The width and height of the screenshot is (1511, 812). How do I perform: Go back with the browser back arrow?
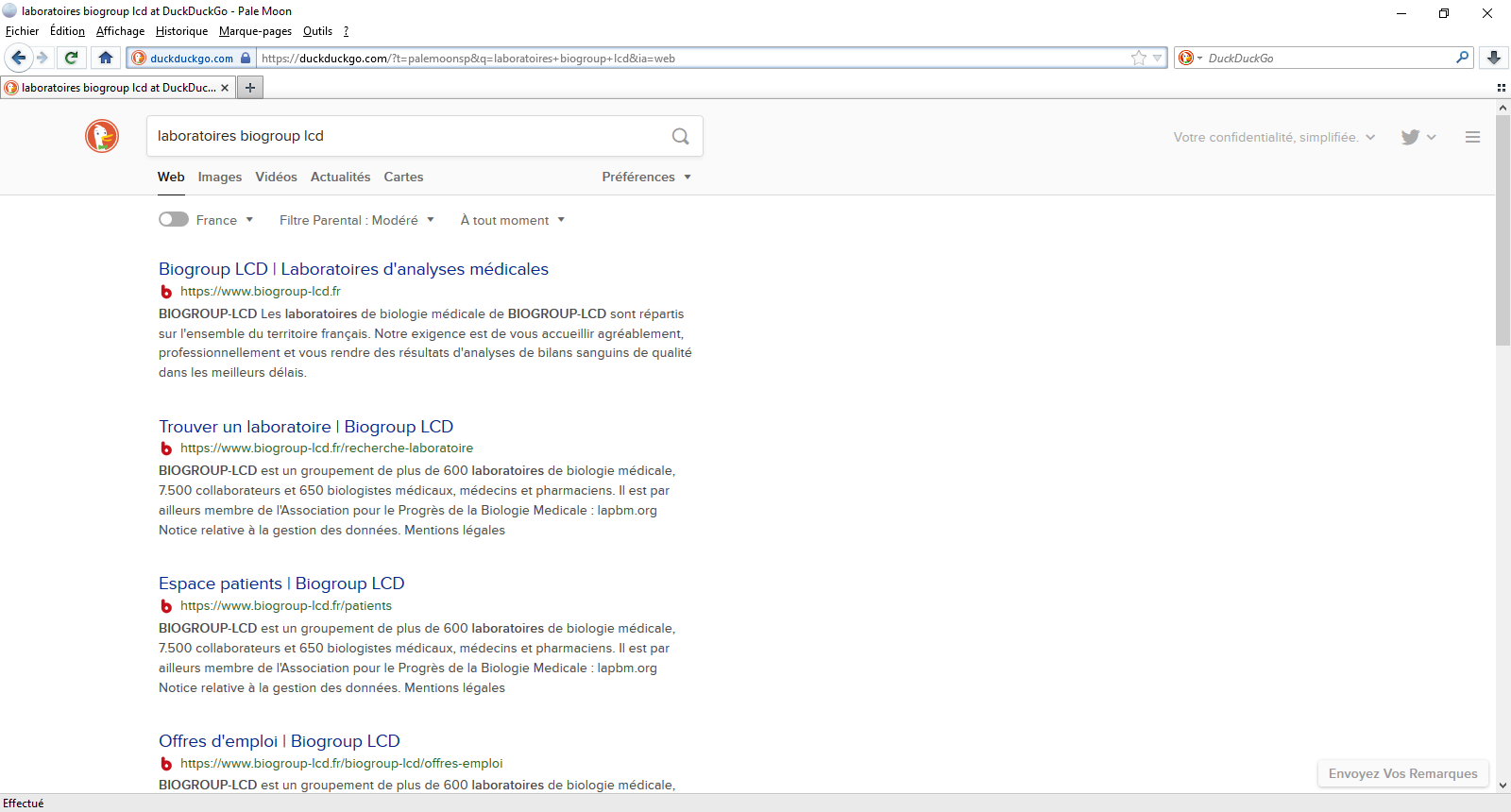click(x=18, y=58)
